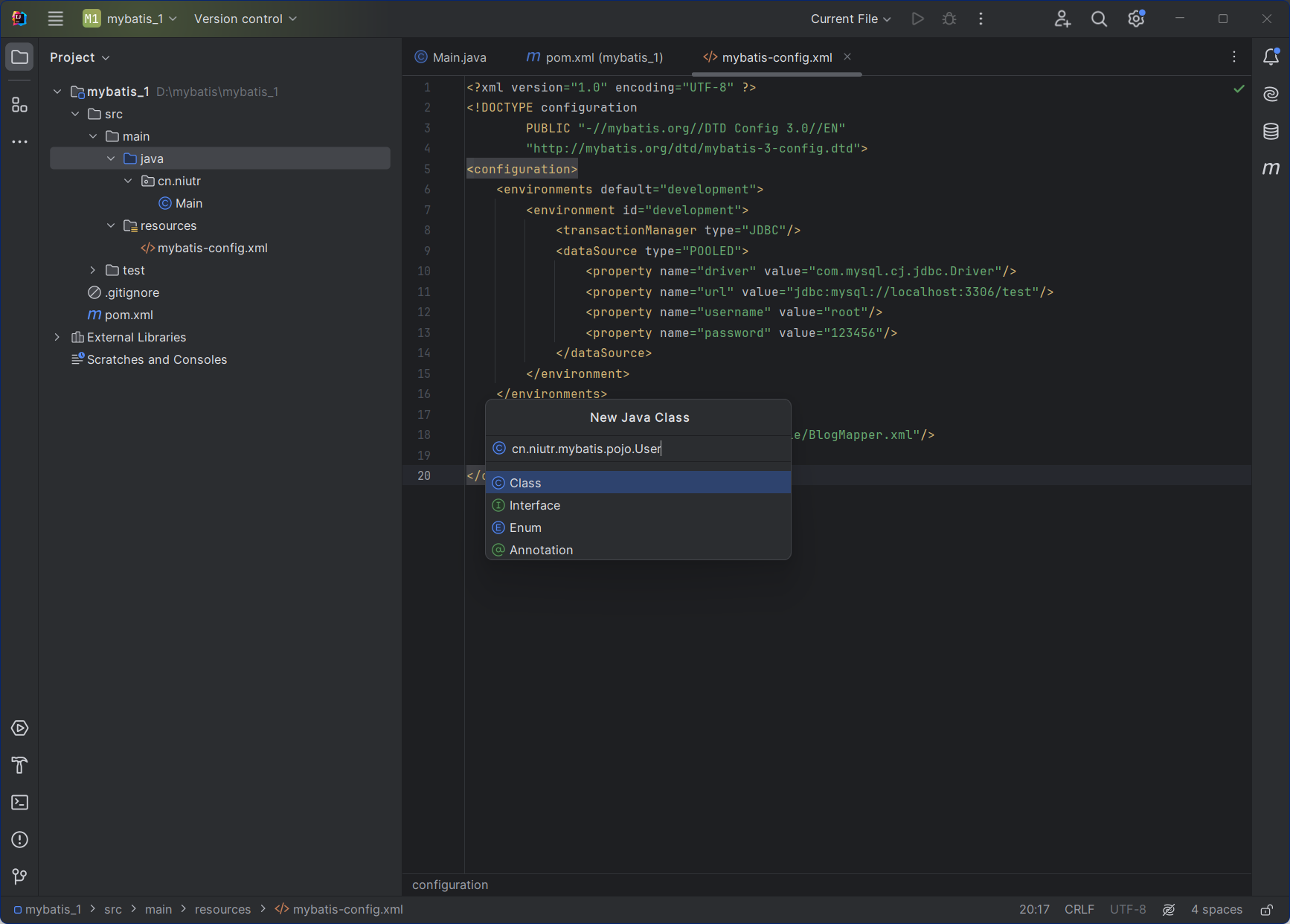Click the CRLF line separator in status bar
Screen dimensions: 1290x924
coord(1079,909)
